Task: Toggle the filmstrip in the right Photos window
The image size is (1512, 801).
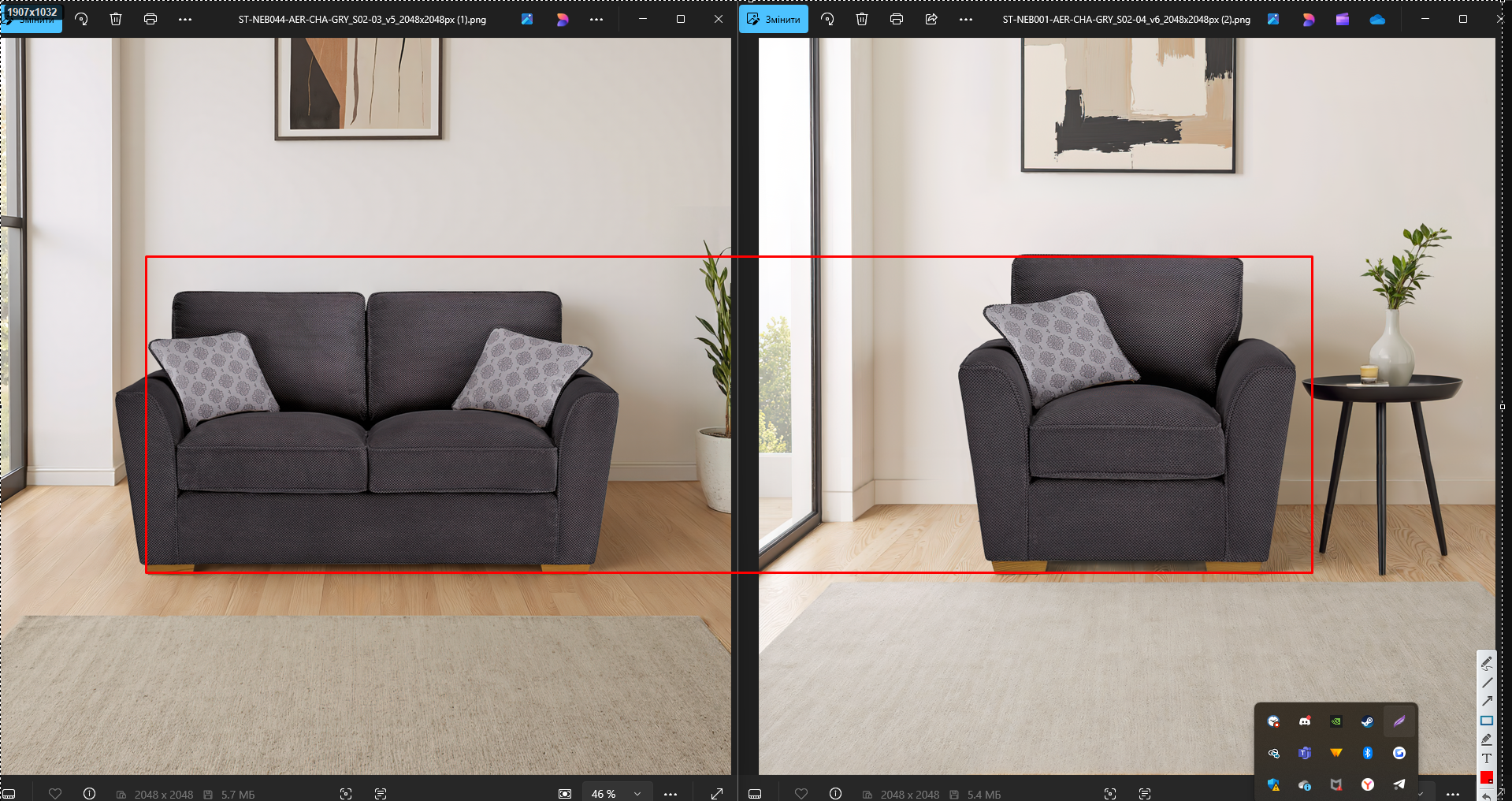Action: [755, 794]
